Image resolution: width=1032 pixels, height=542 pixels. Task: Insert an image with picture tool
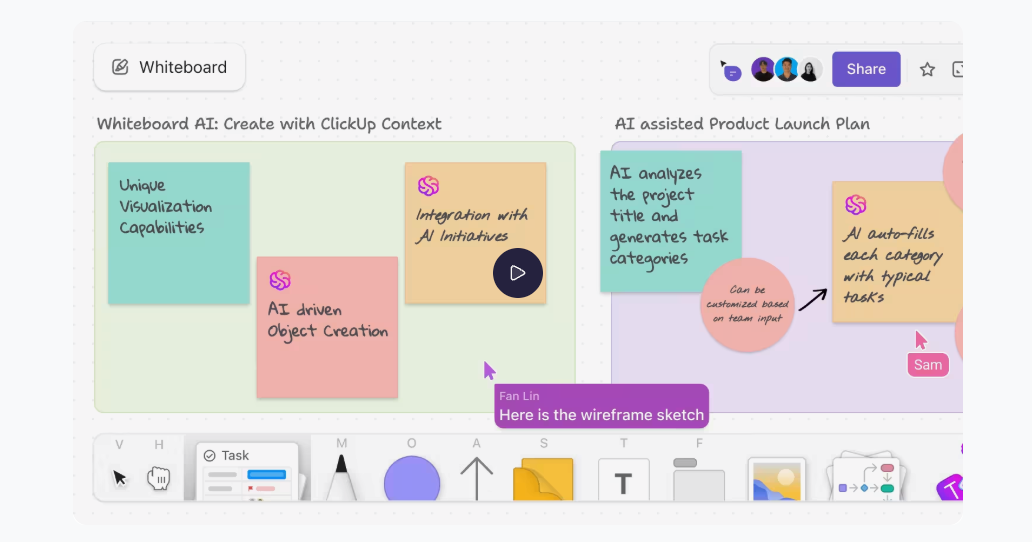tap(777, 480)
